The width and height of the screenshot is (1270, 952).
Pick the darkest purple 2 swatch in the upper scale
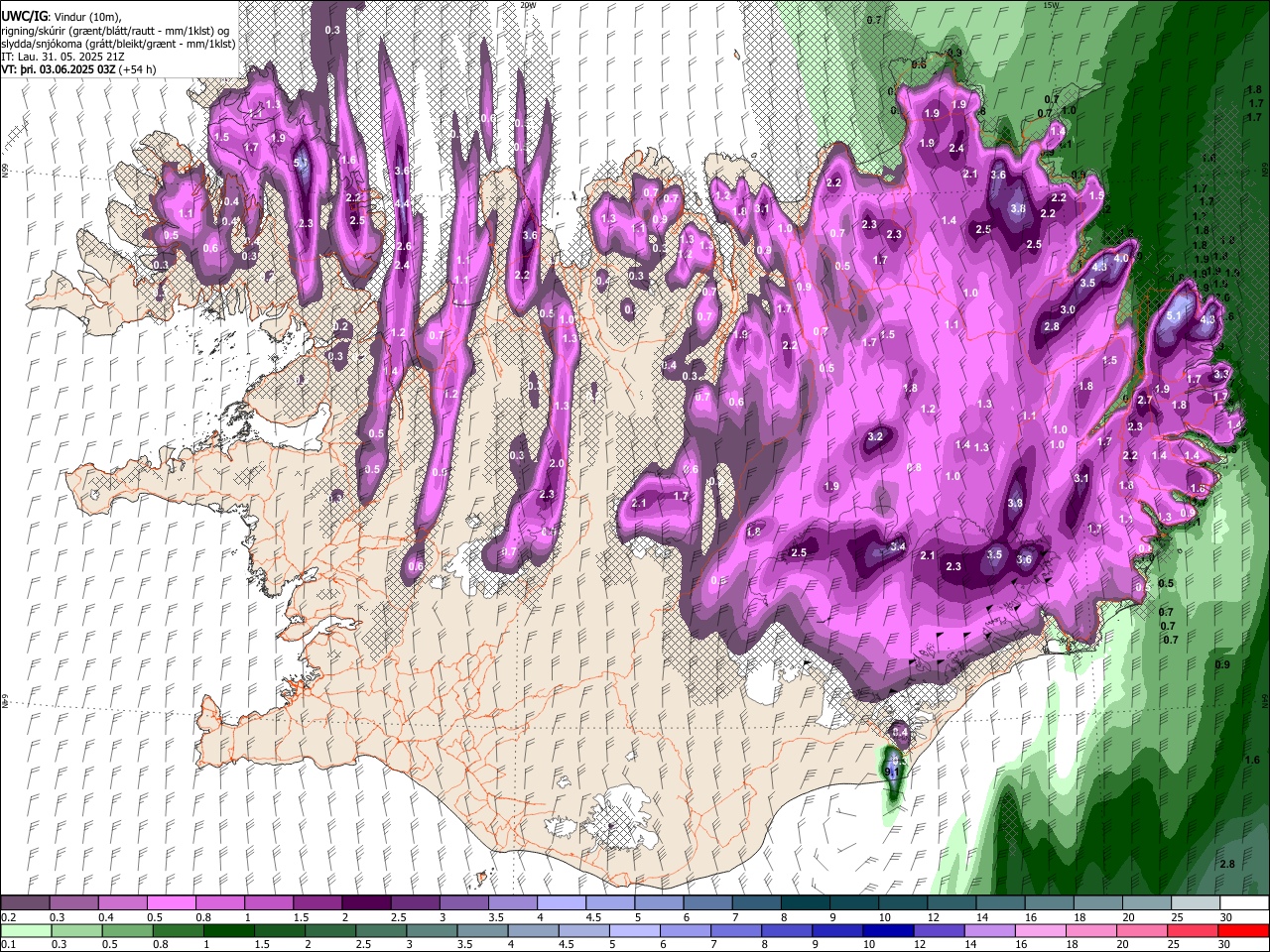click(x=366, y=903)
